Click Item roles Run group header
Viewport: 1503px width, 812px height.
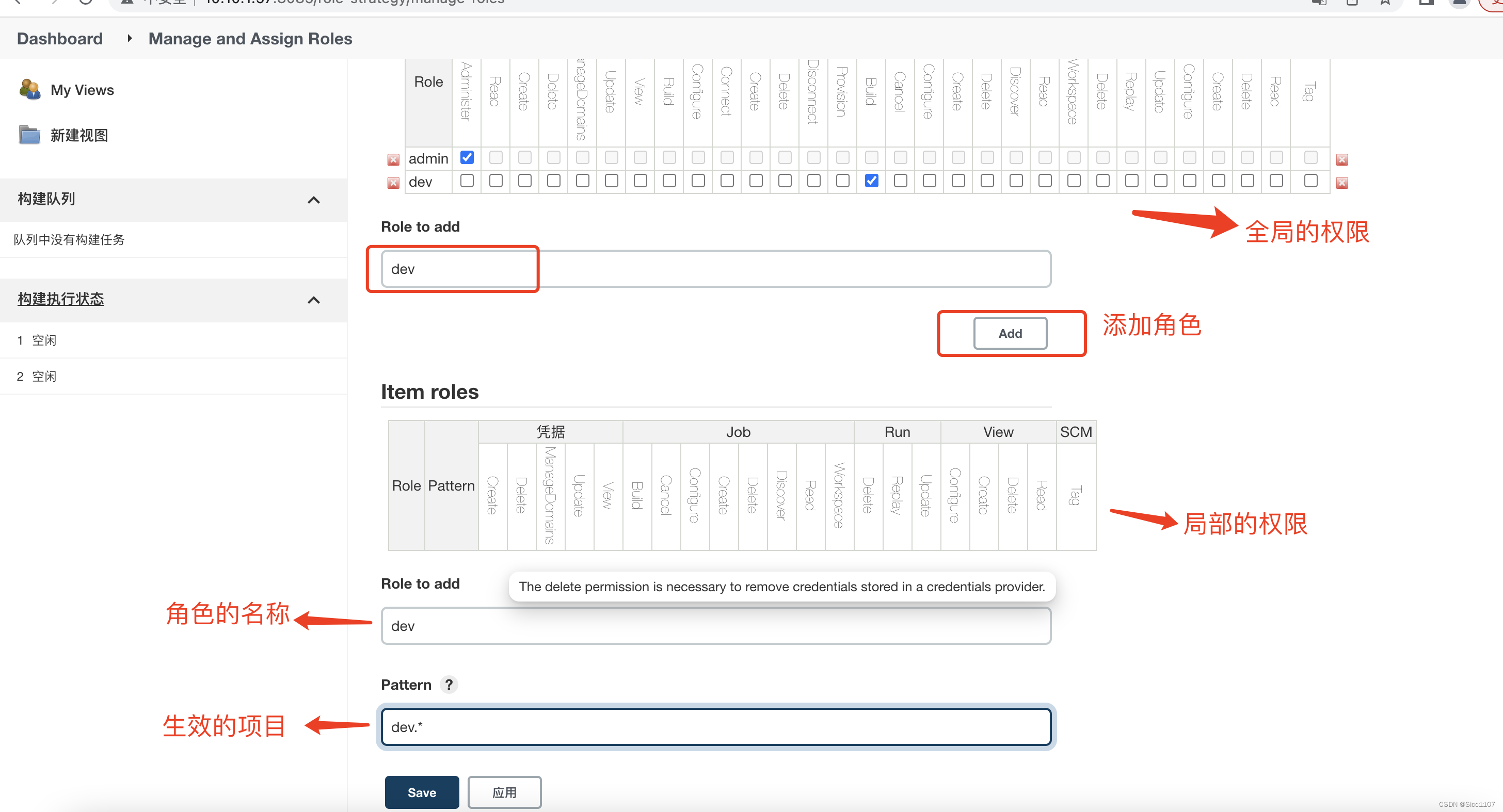[x=897, y=432]
